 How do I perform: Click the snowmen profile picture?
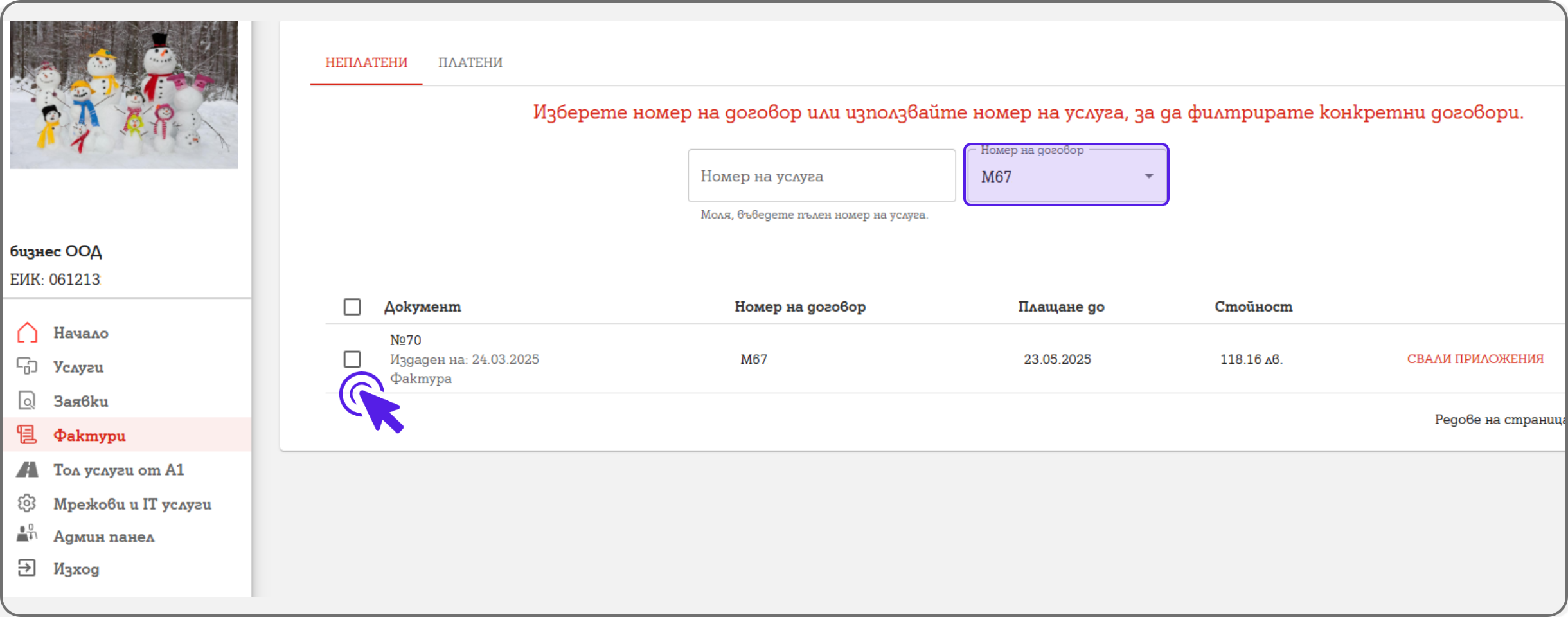pyautogui.click(x=124, y=94)
